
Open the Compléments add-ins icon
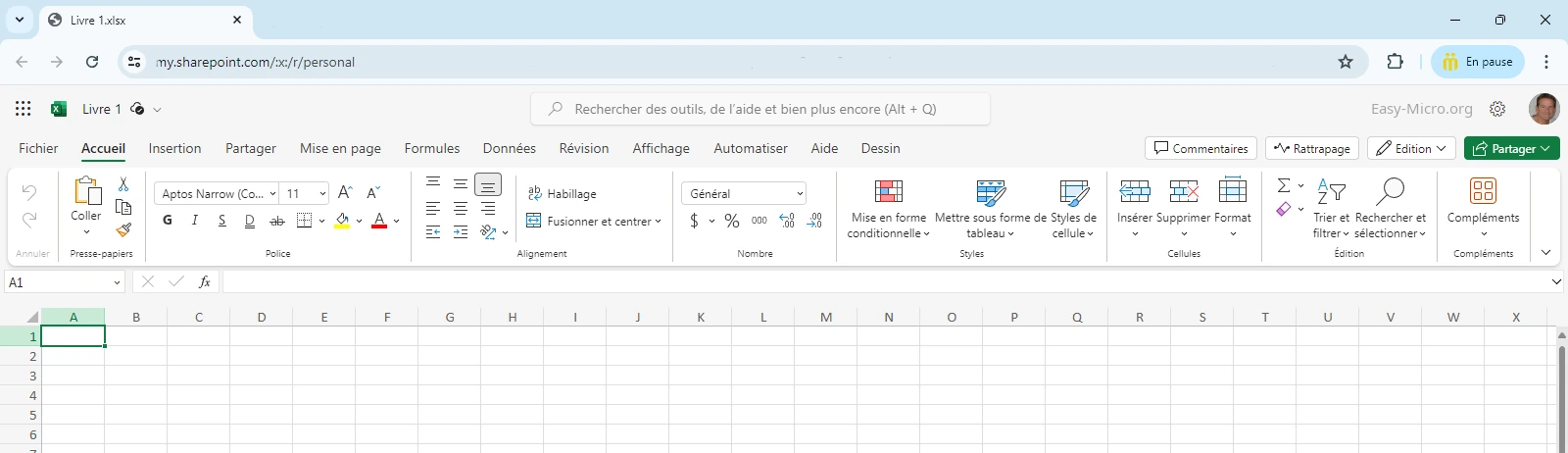click(x=1484, y=190)
